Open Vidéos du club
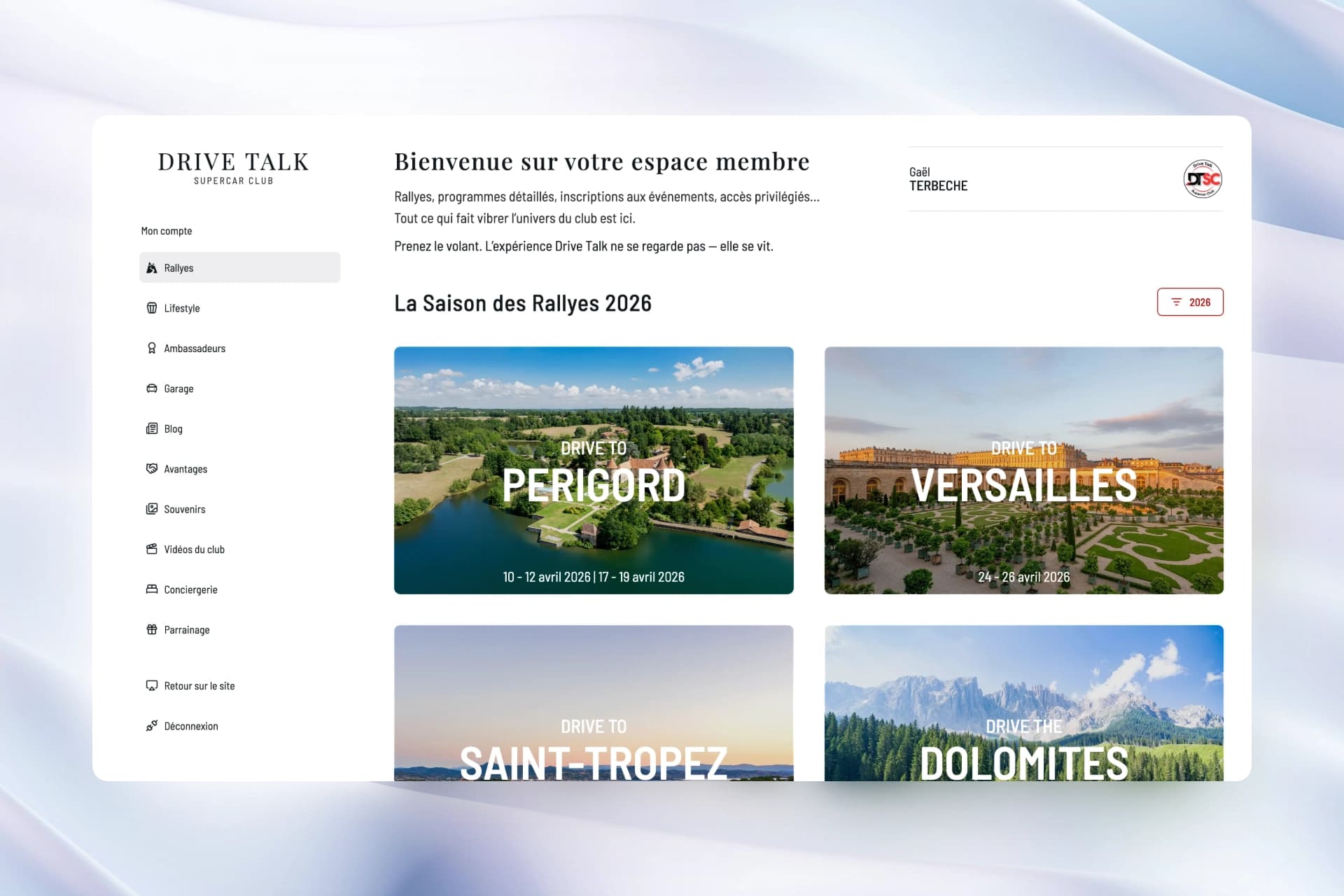Screen dimensions: 1344x896 click(239, 549)
